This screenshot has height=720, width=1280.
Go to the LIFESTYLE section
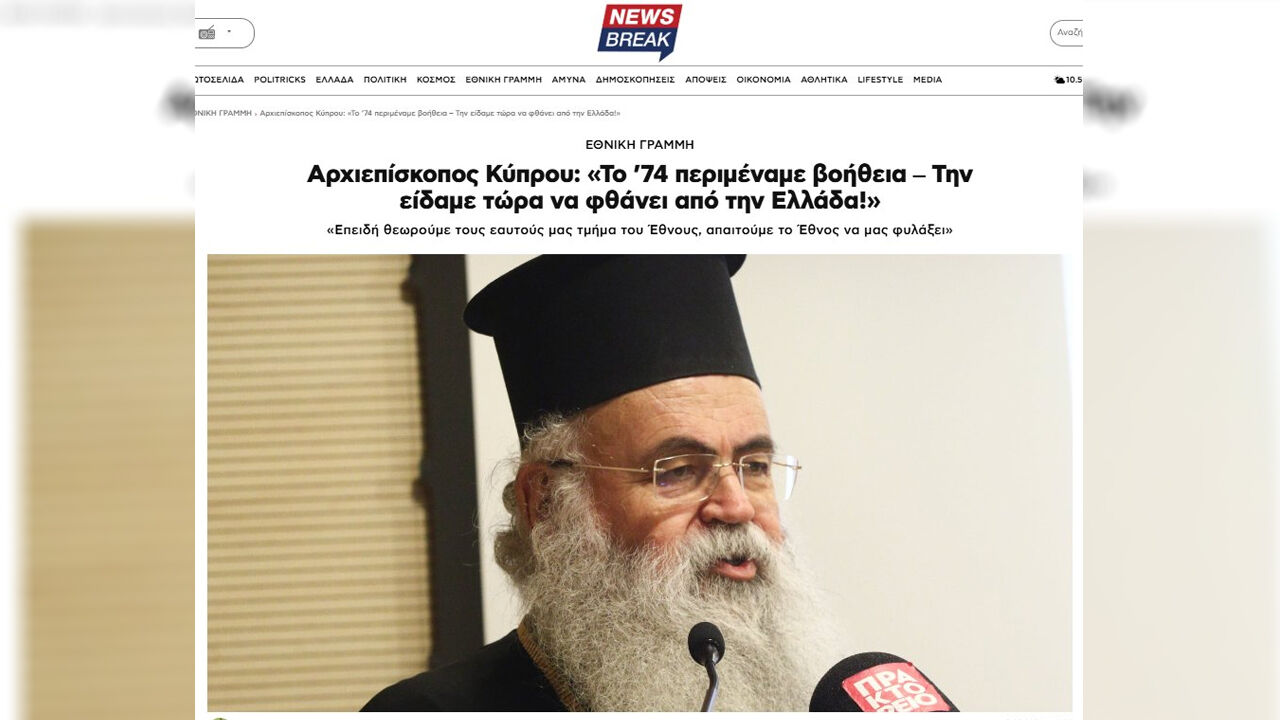pyautogui.click(x=880, y=80)
